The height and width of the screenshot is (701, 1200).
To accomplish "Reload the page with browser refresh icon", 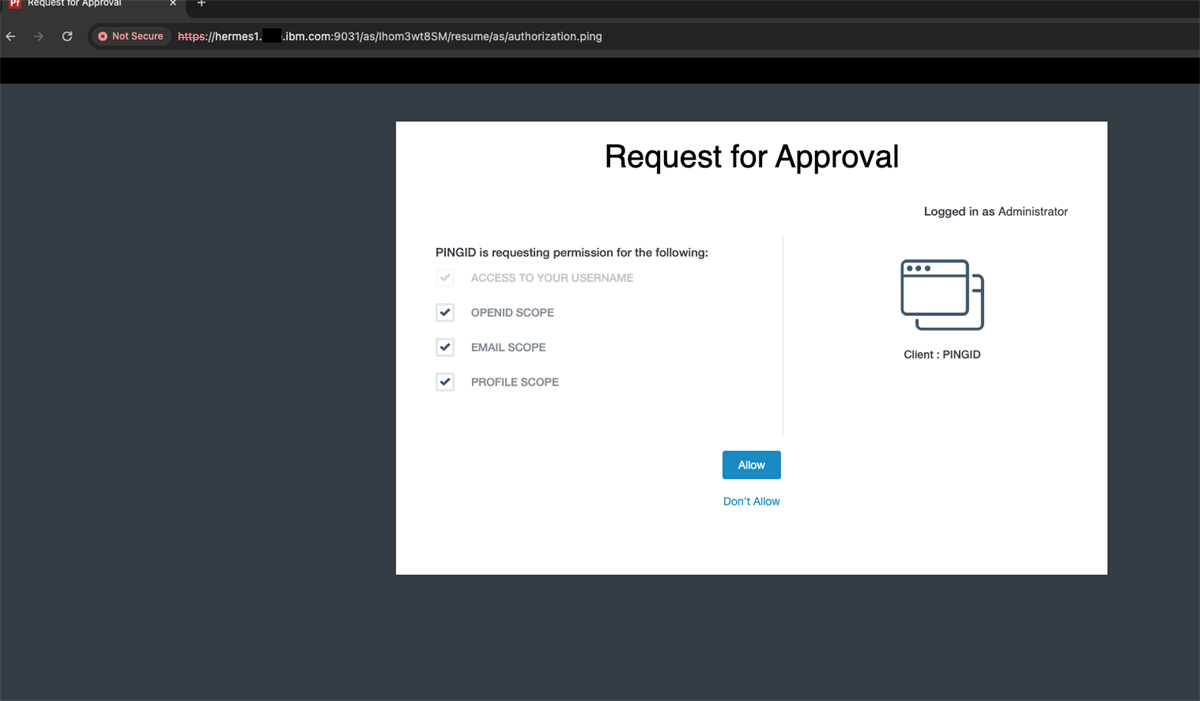I will (x=67, y=36).
